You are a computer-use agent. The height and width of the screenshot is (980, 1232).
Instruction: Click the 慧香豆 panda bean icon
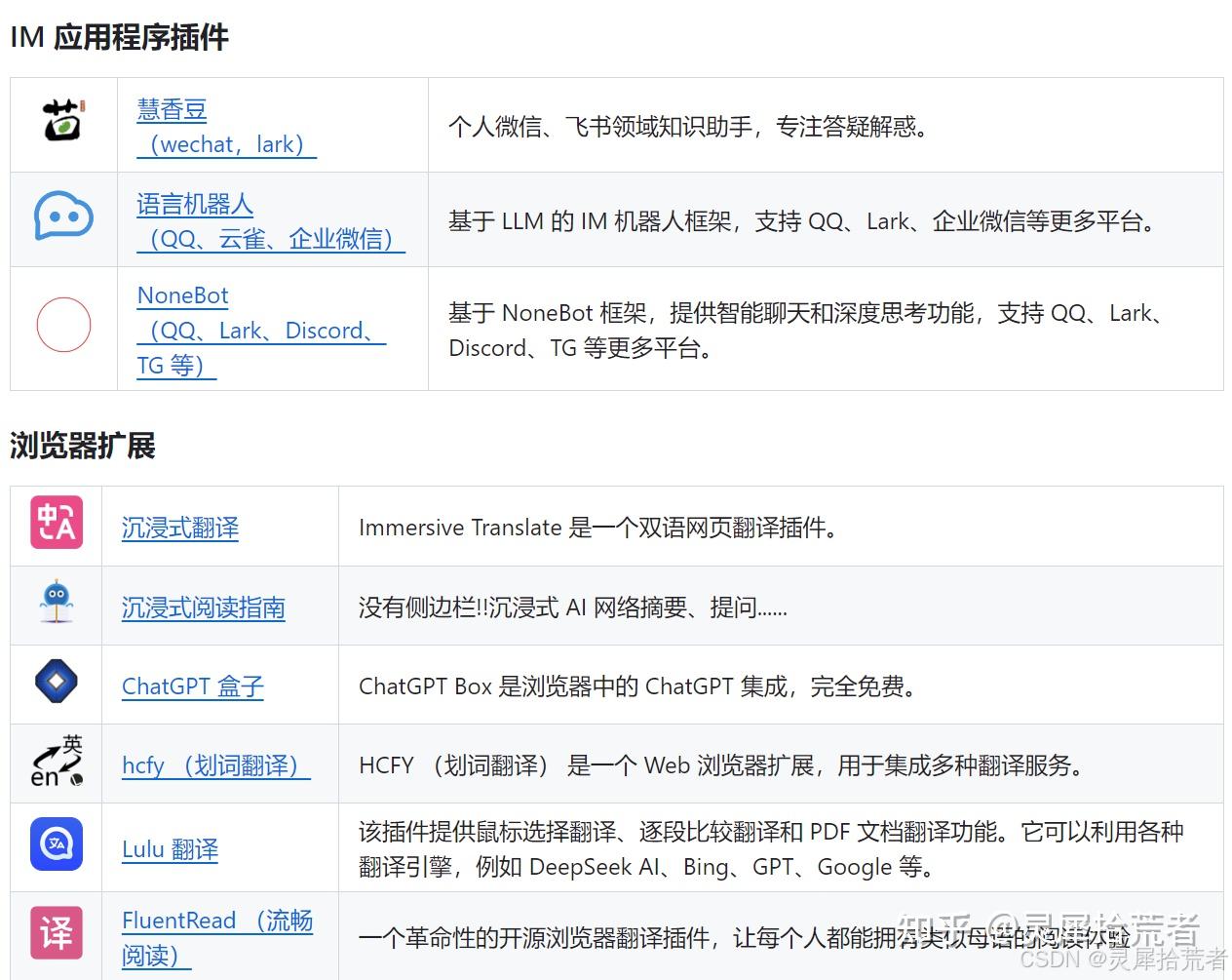[x=63, y=121]
